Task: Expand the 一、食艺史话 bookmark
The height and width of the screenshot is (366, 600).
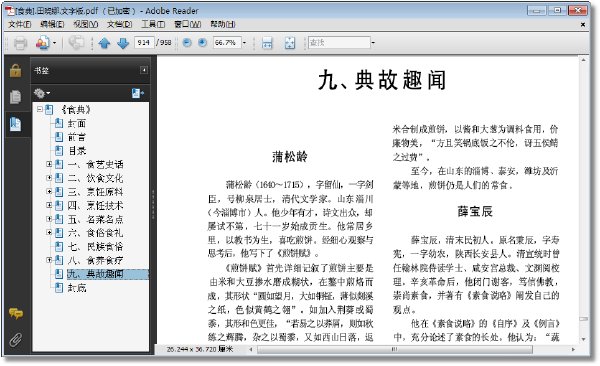Action: [49, 164]
